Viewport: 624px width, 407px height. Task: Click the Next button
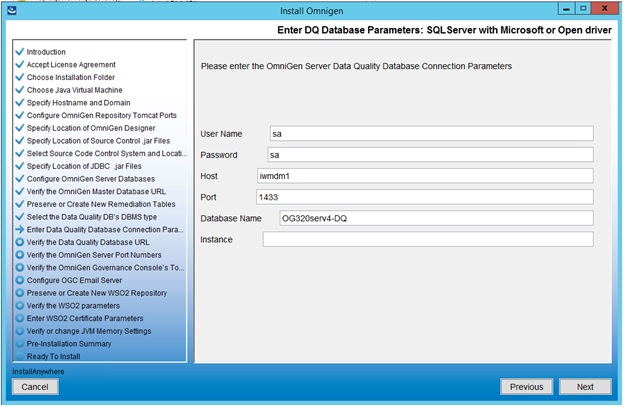585,386
